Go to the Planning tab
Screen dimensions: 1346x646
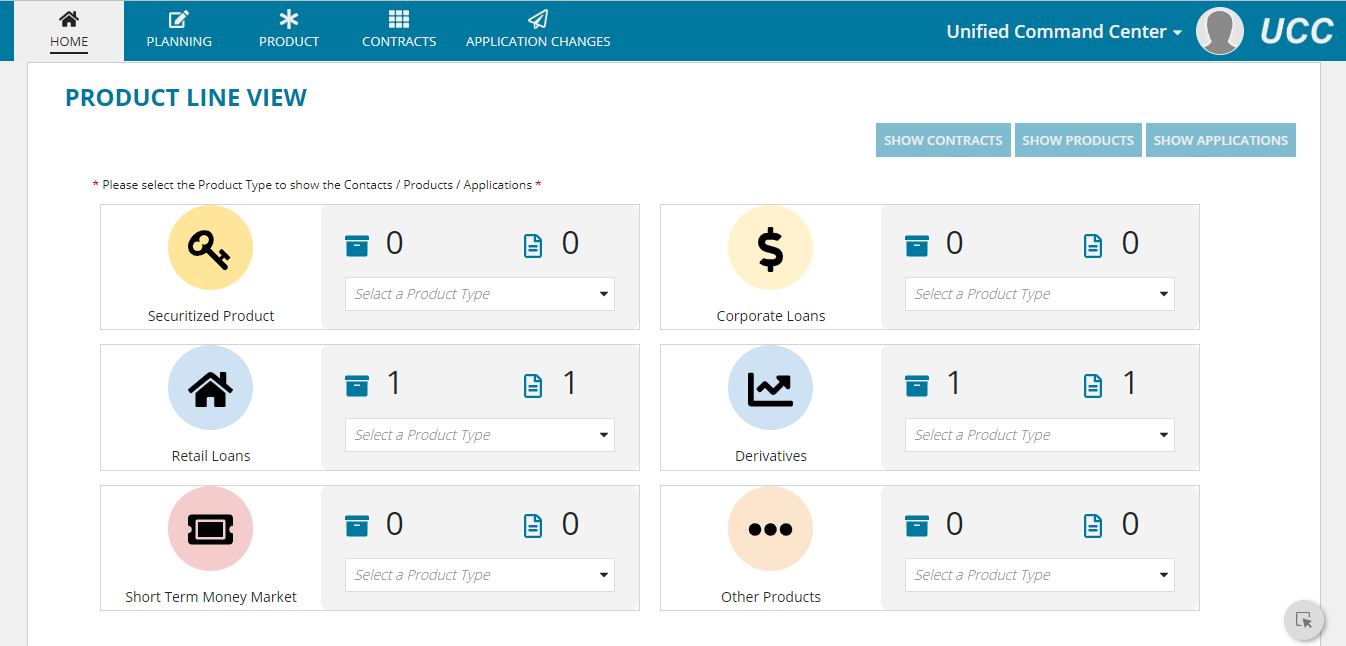pos(179,30)
